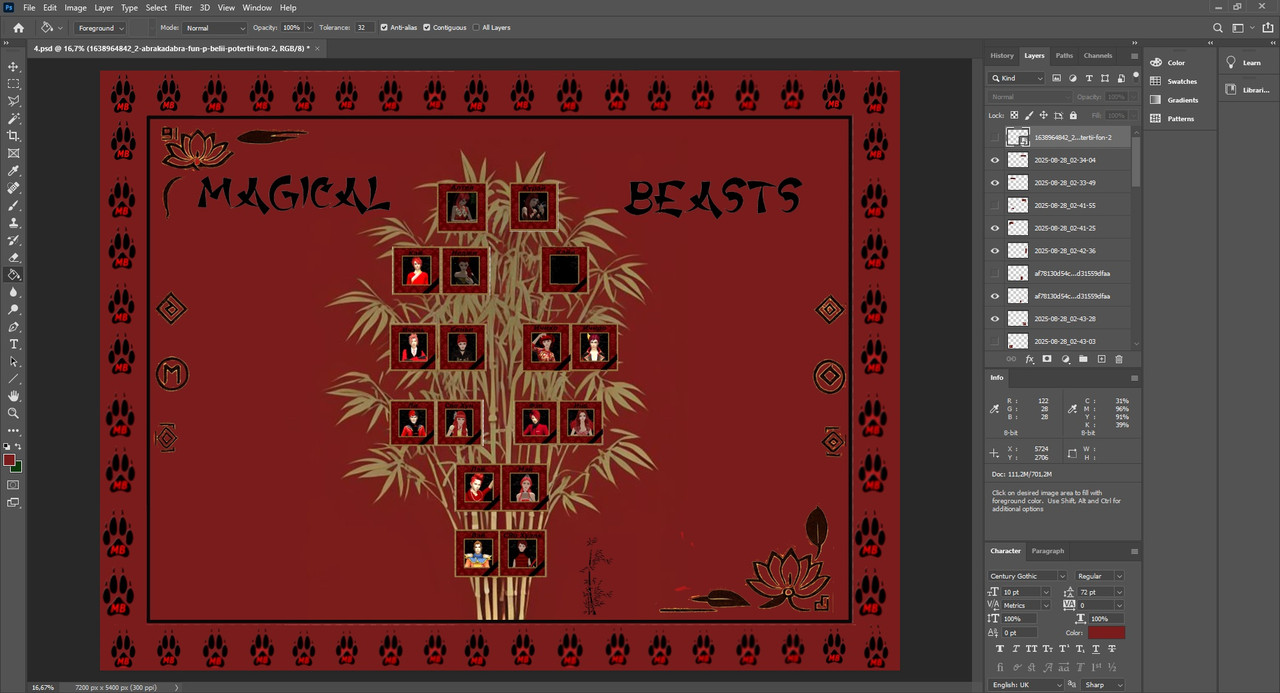
Task: Select the Pen tool
Action: (x=14, y=327)
